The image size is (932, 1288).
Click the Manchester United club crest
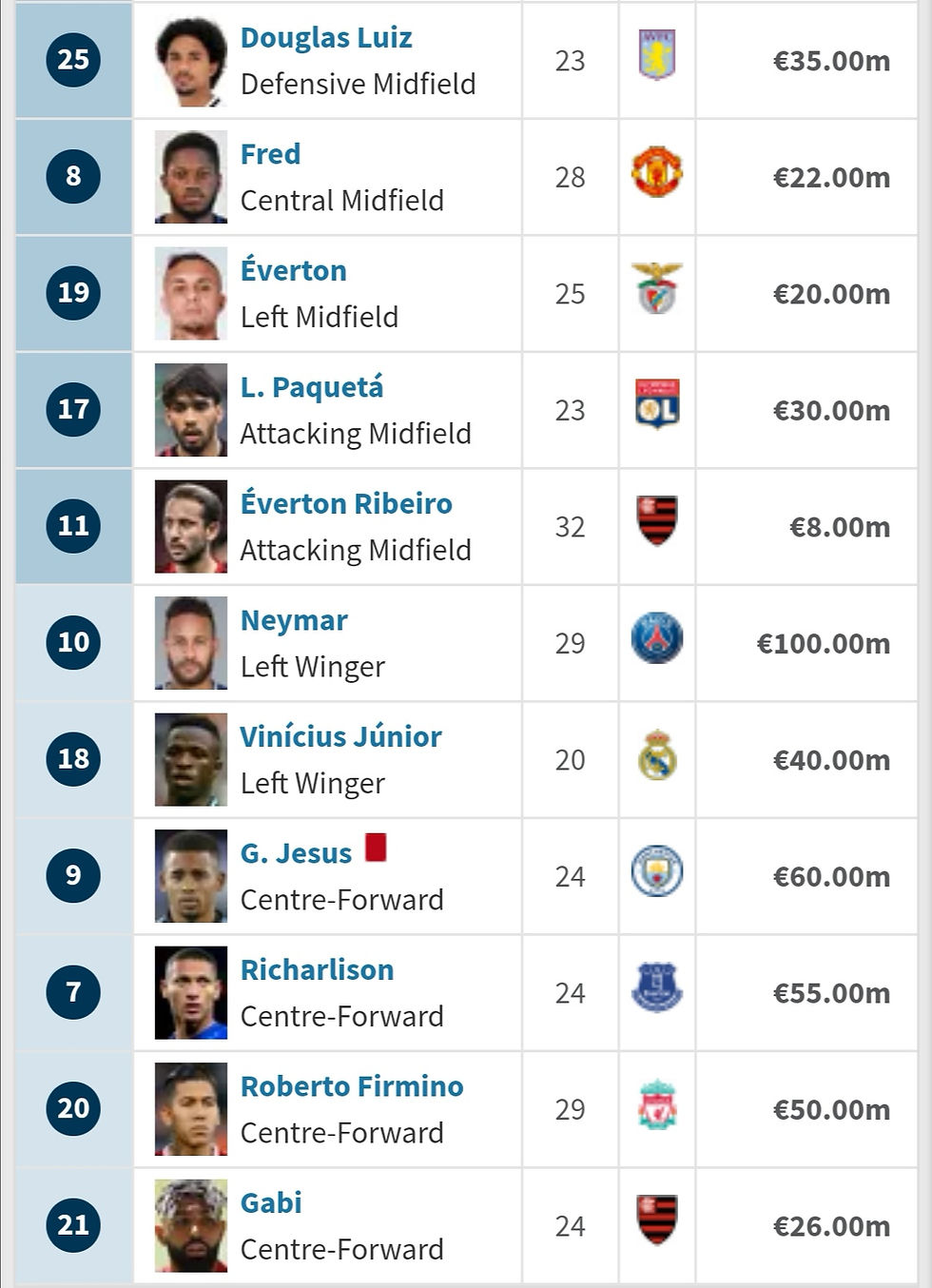pyautogui.click(x=657, y=172)
